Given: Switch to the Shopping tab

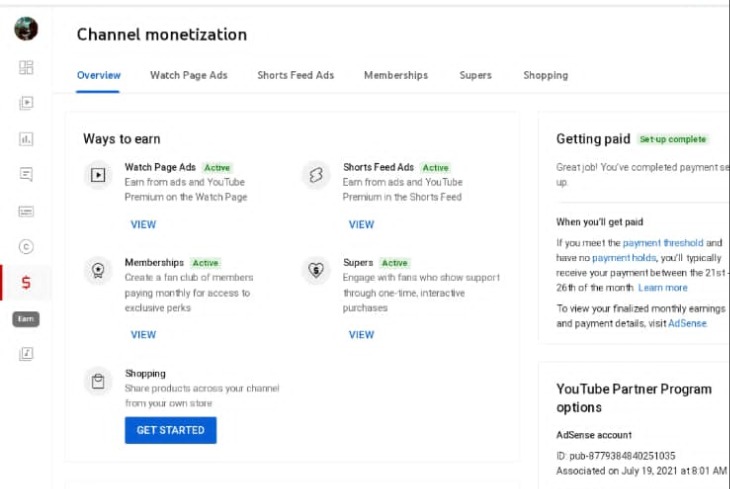Looking at the screenshot, I should pyautogui.click(x=546, y=75).
